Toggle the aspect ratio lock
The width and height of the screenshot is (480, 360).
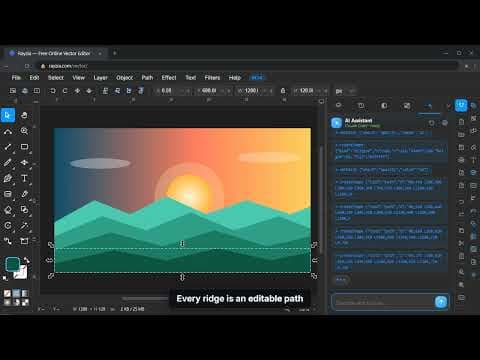[283, 91]
